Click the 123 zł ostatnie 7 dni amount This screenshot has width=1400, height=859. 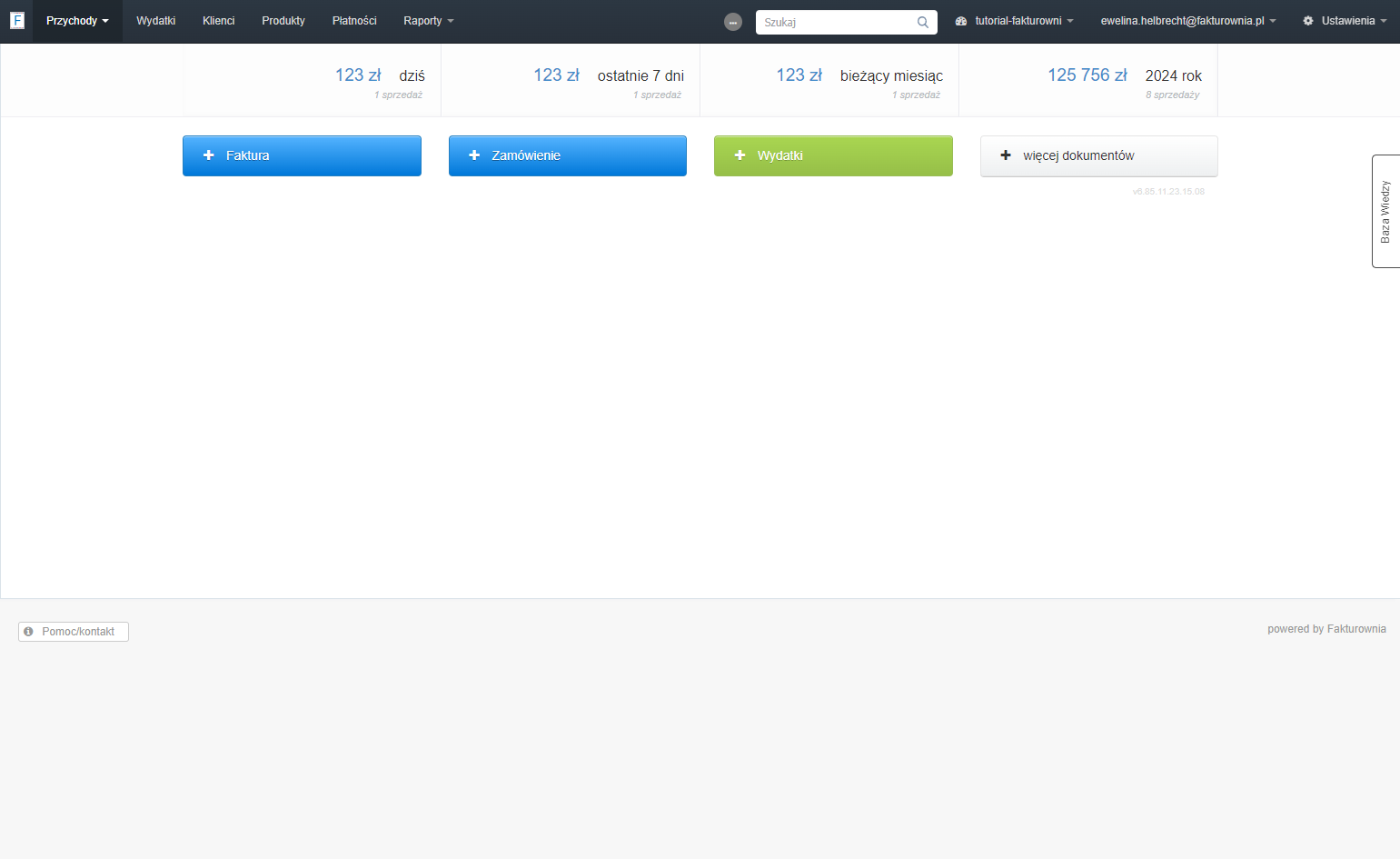click(556, 75)
